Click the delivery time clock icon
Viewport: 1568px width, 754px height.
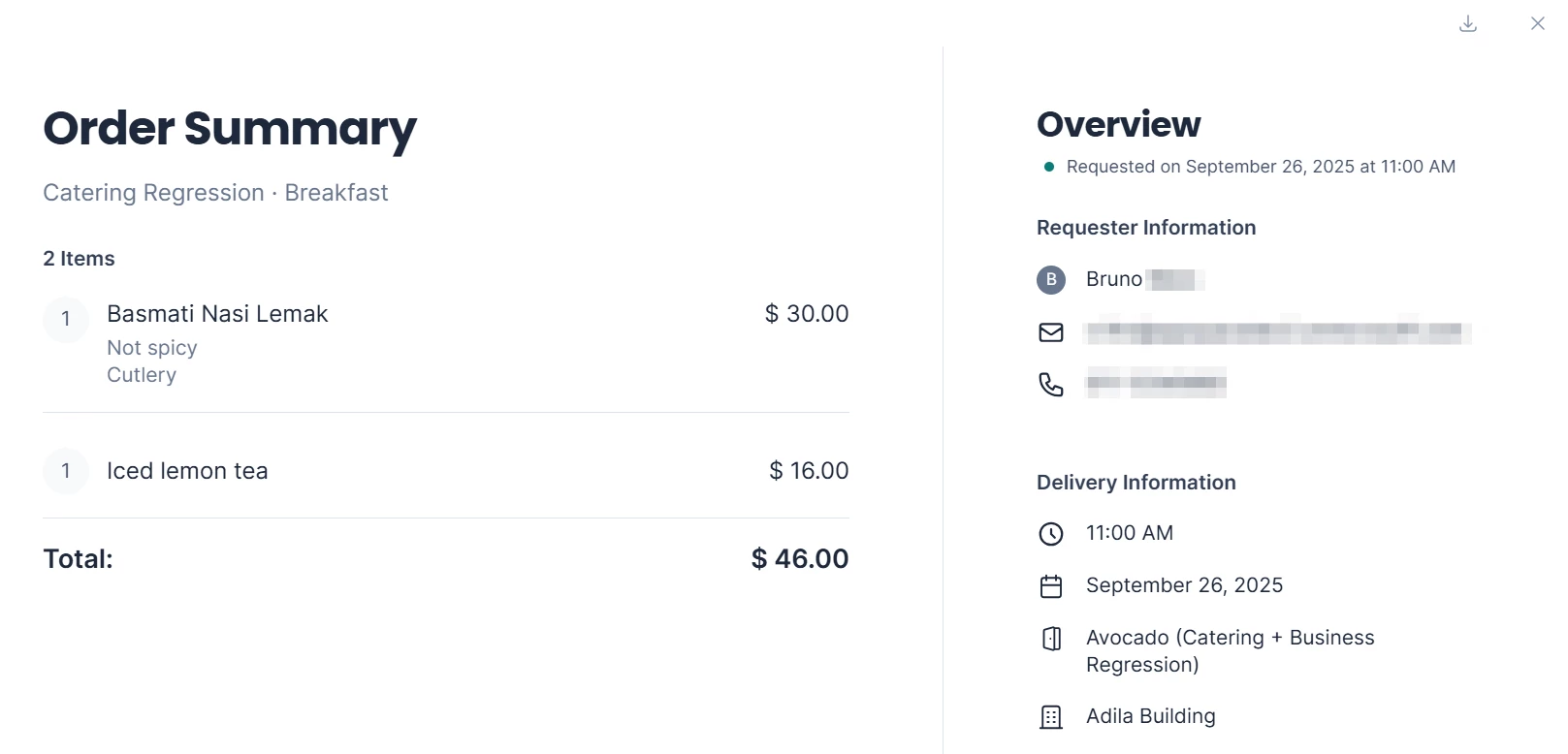point(1051,534)
